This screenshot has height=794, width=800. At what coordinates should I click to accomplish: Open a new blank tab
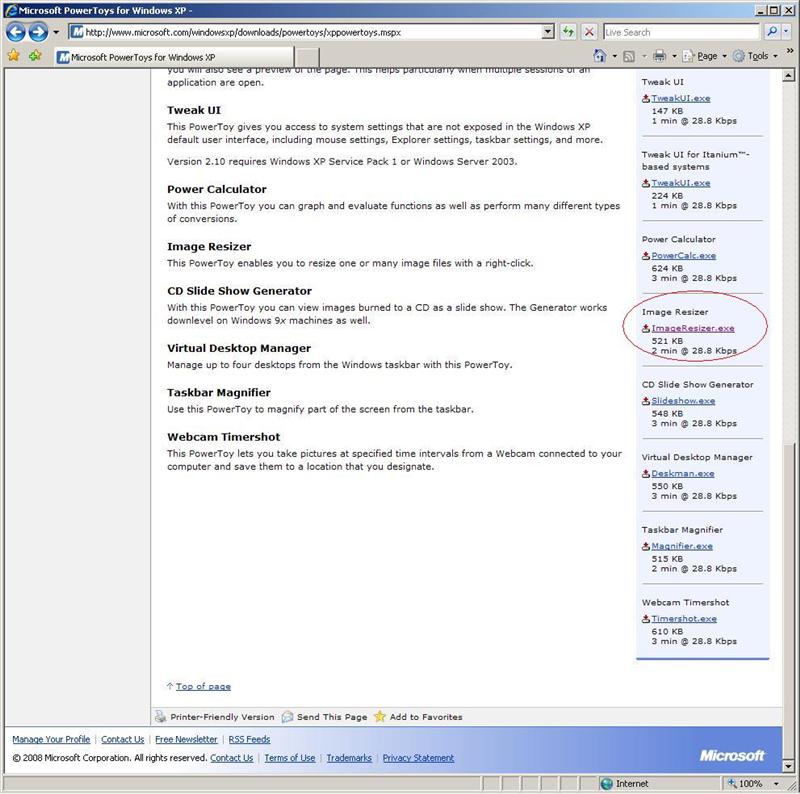tap(307, 57)
